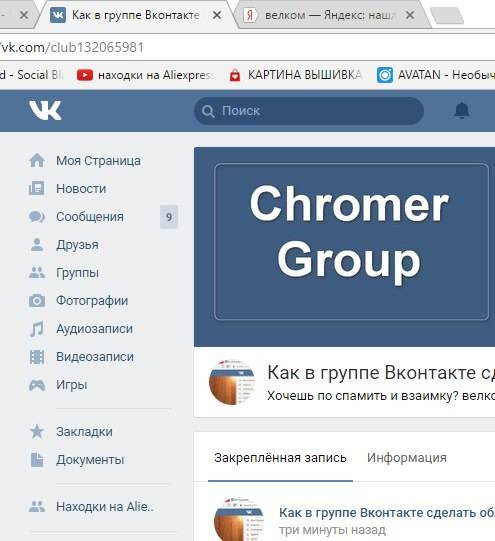
Task: Open Игры games section
Action: click(x=71, y=384)
